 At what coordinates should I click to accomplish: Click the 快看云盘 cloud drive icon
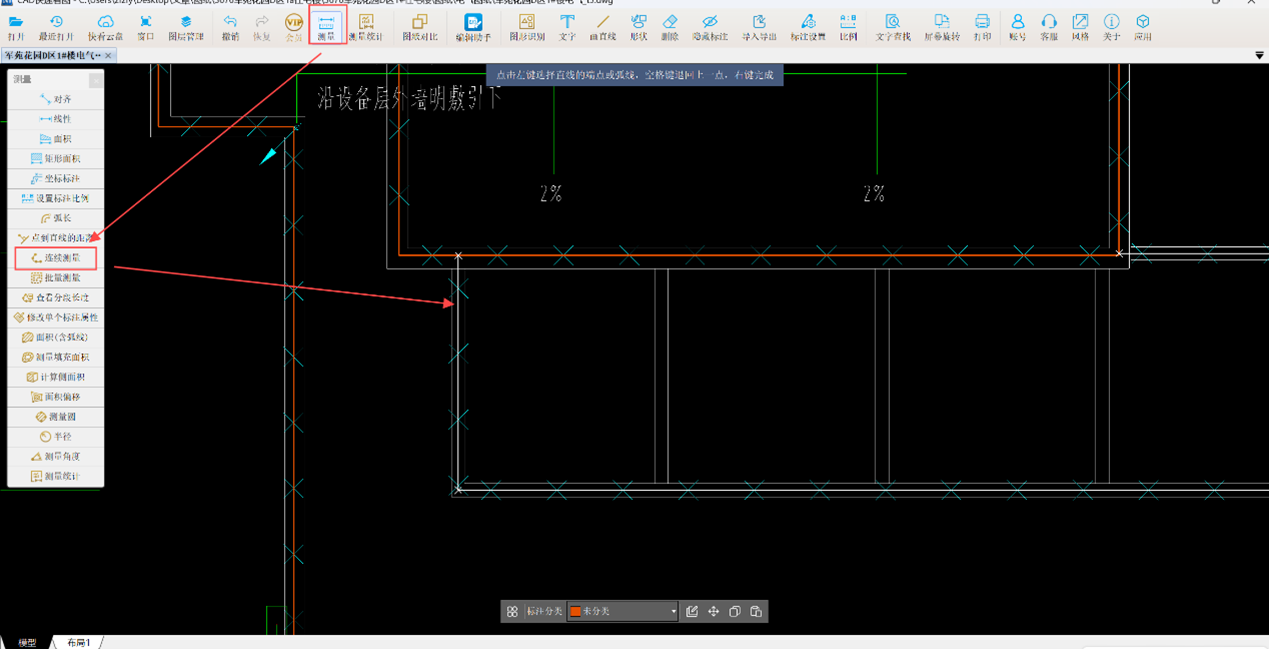105,27
